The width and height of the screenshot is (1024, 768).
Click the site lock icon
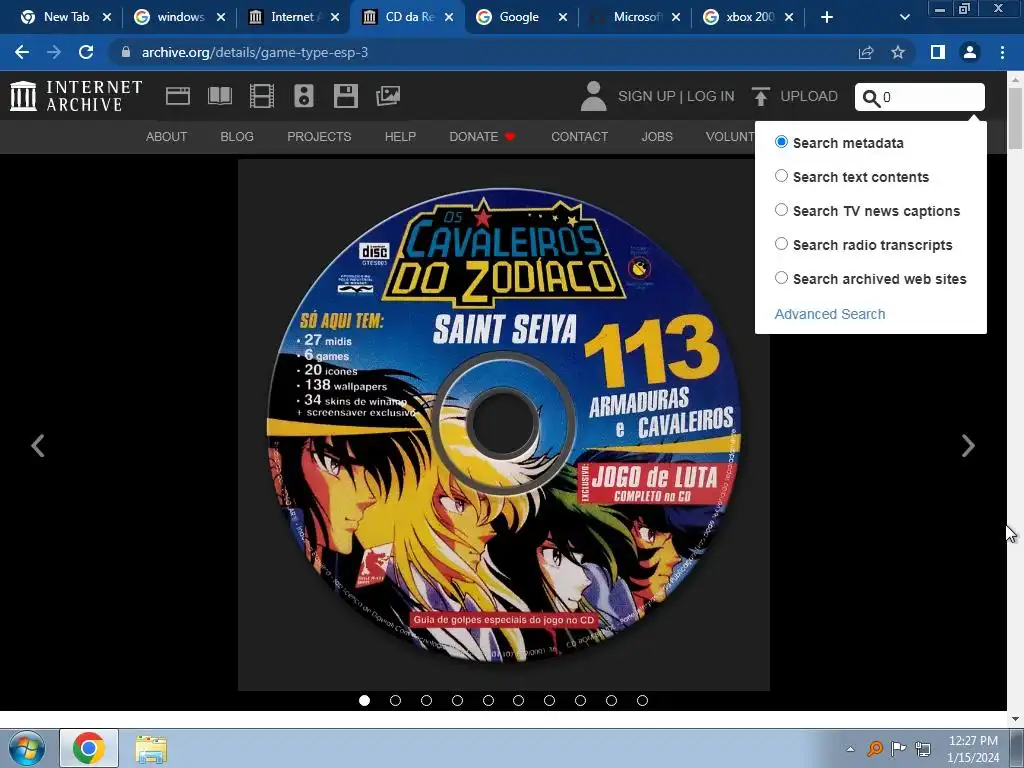[126, 52]
